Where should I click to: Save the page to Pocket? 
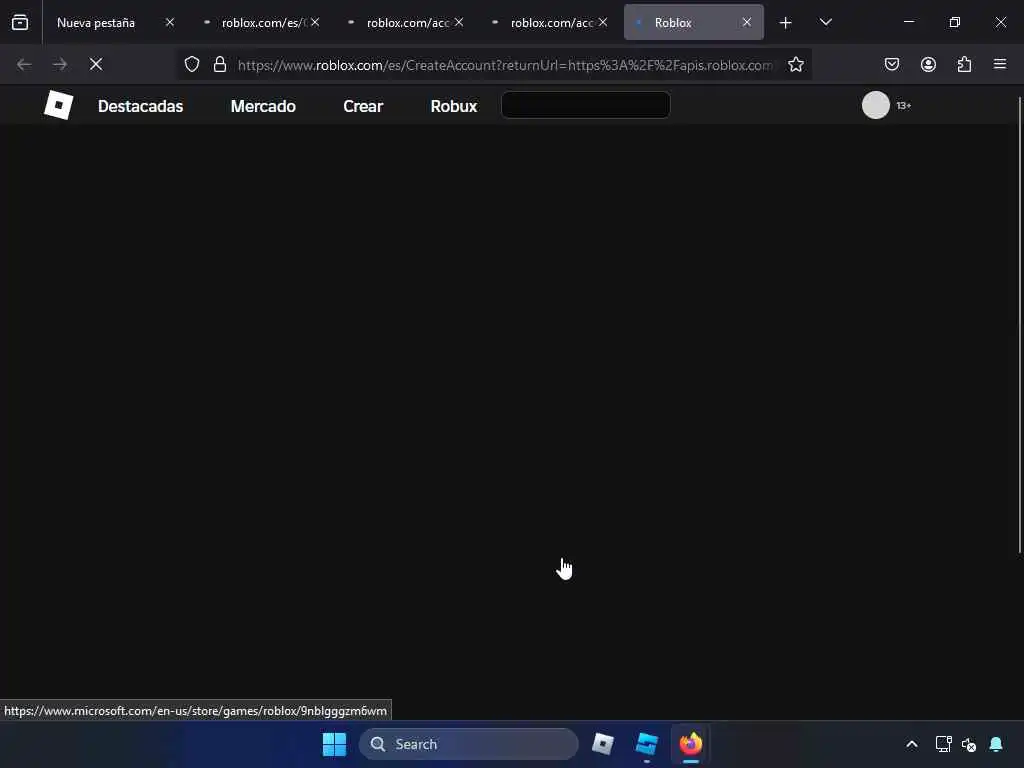892,64
